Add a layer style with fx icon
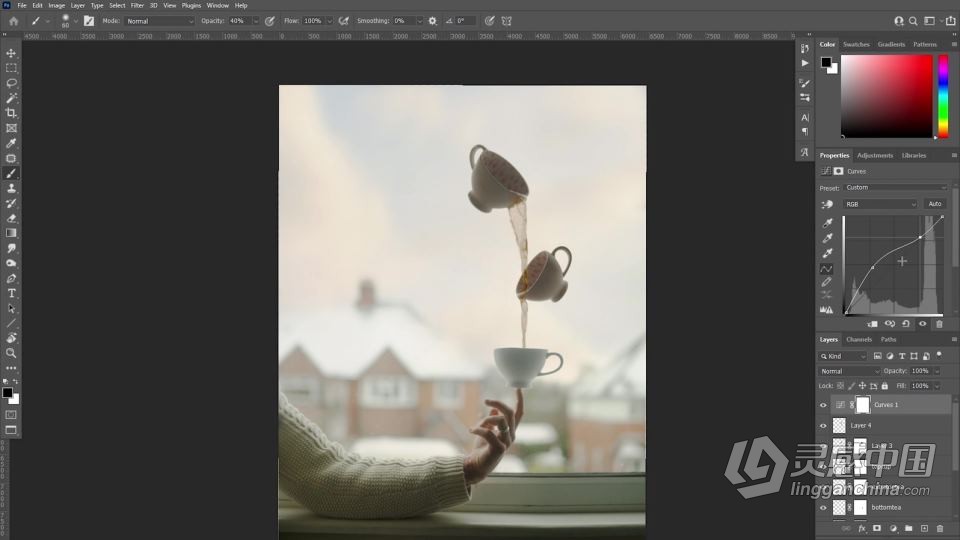The height and width of the screenshot is (540, 960). click(862, 528)
